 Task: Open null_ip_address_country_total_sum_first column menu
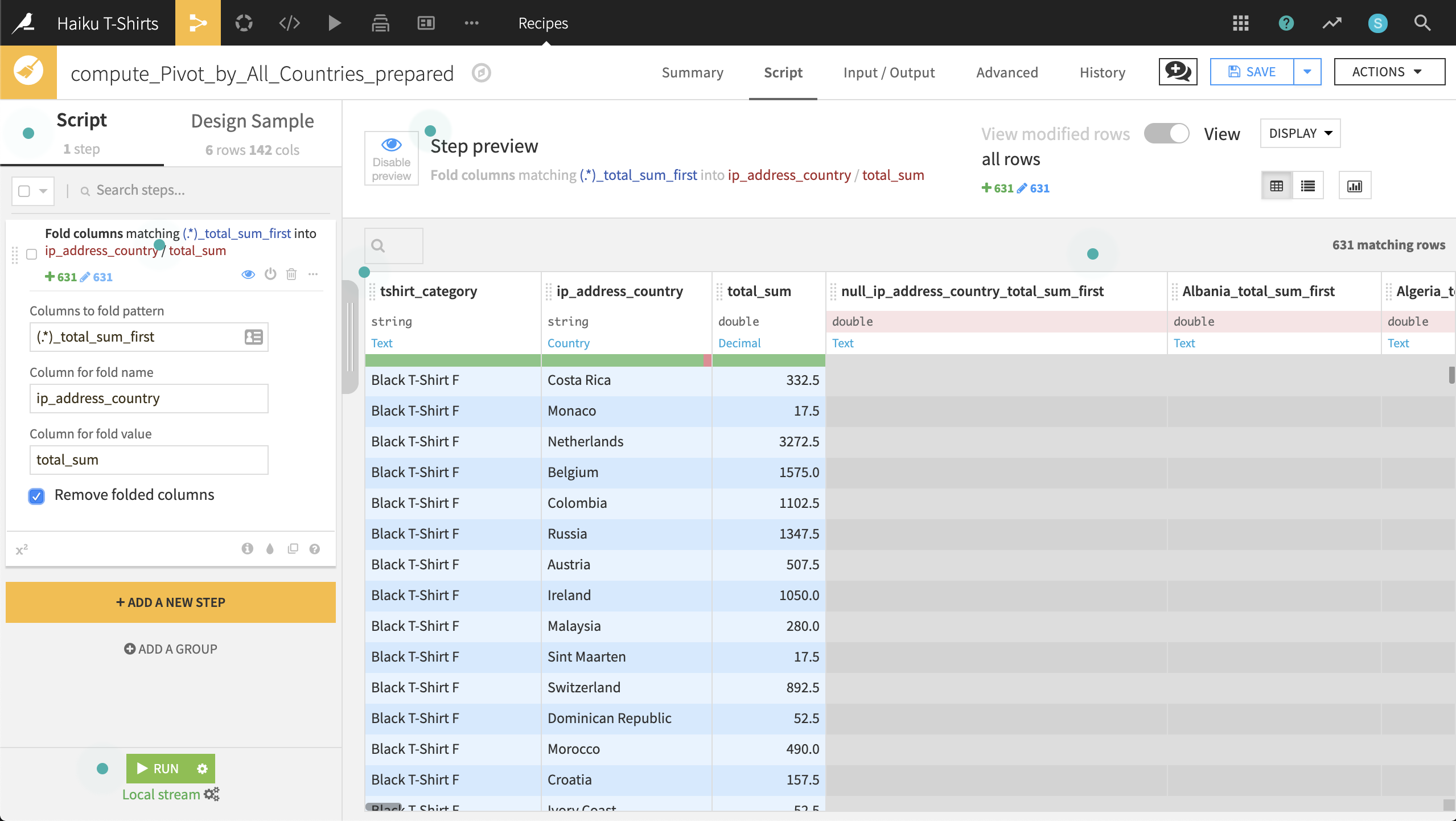972,291
